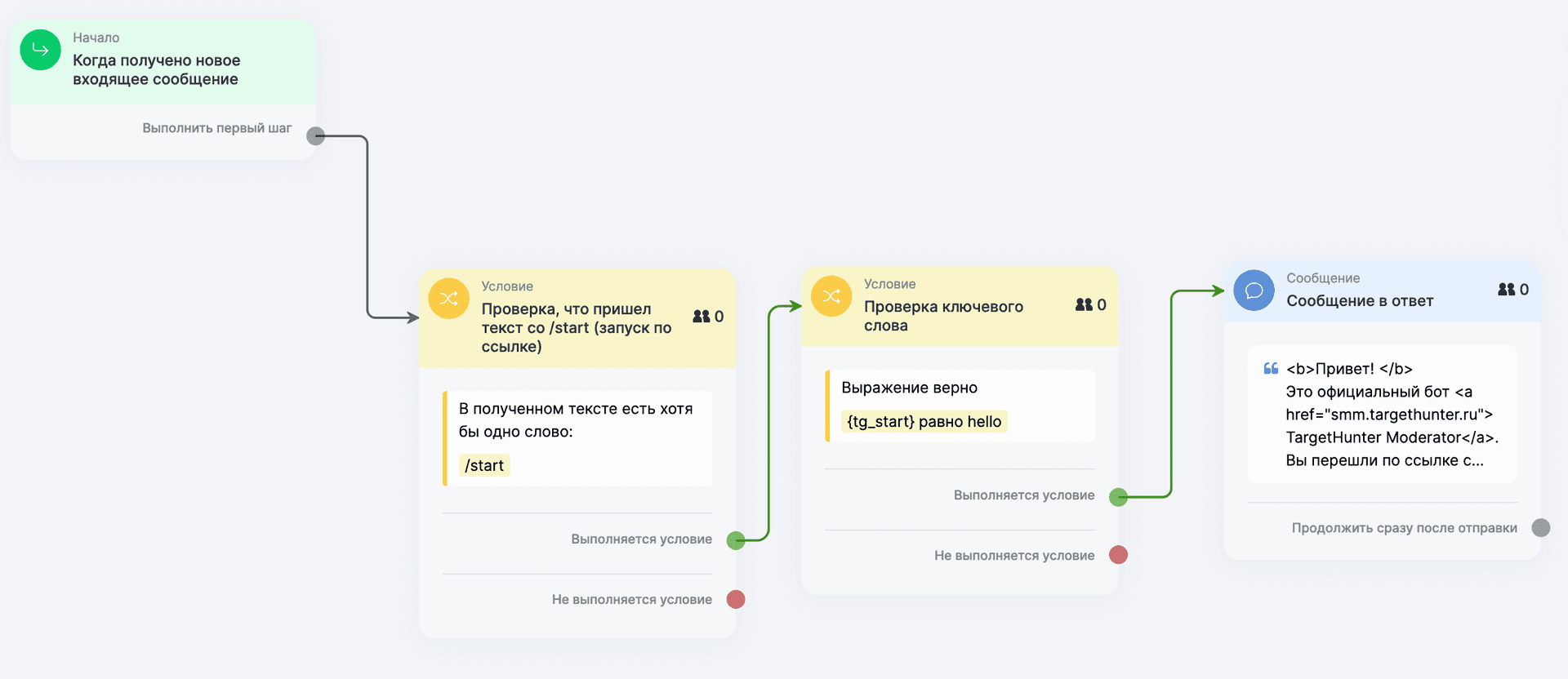
Task: Click red failure port of /start condition
Action: tap(736, 600)
